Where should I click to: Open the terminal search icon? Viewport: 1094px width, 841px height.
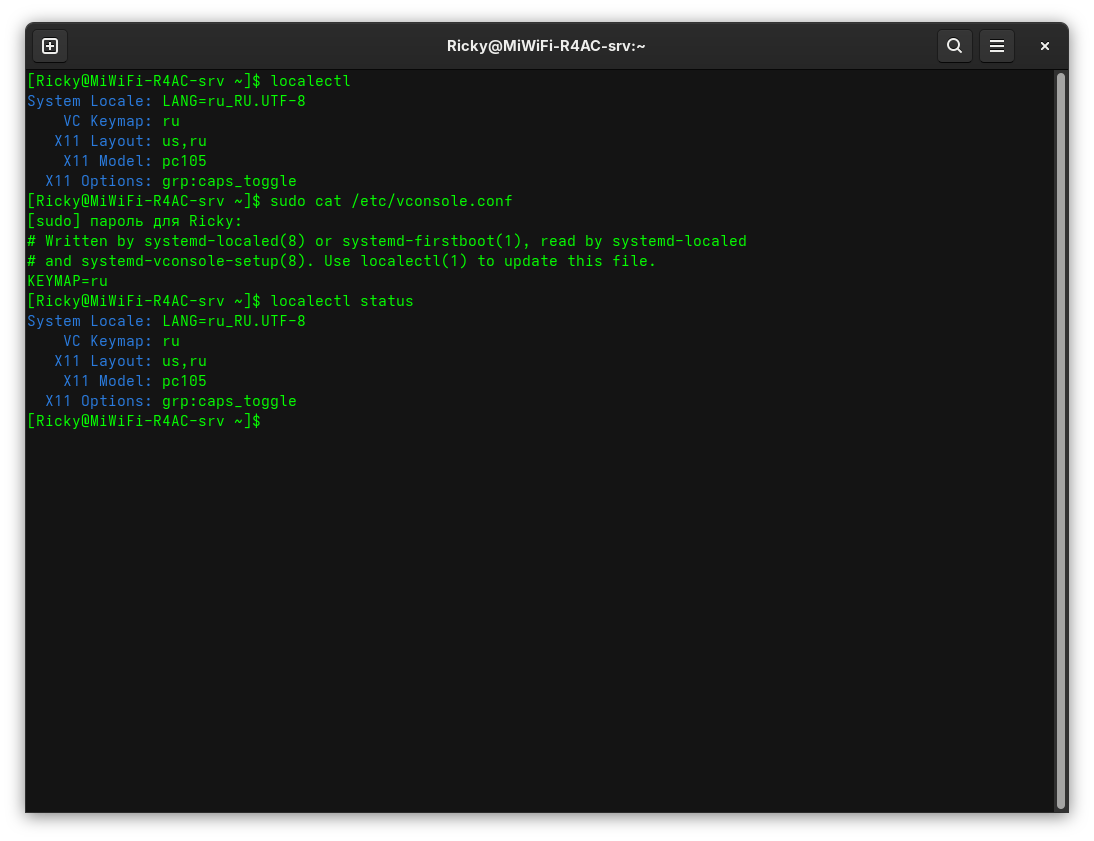(954, 46)
